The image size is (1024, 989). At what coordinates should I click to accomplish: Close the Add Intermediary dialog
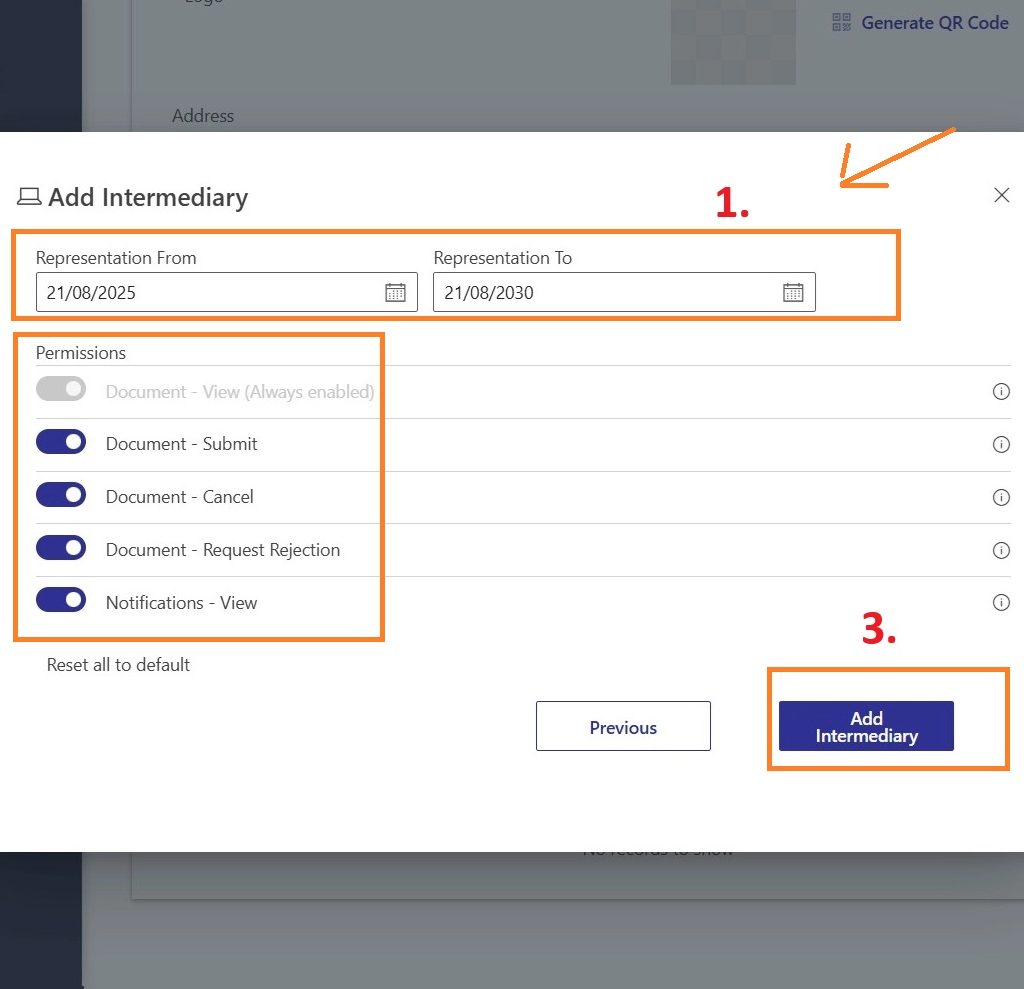(1001, 196)
